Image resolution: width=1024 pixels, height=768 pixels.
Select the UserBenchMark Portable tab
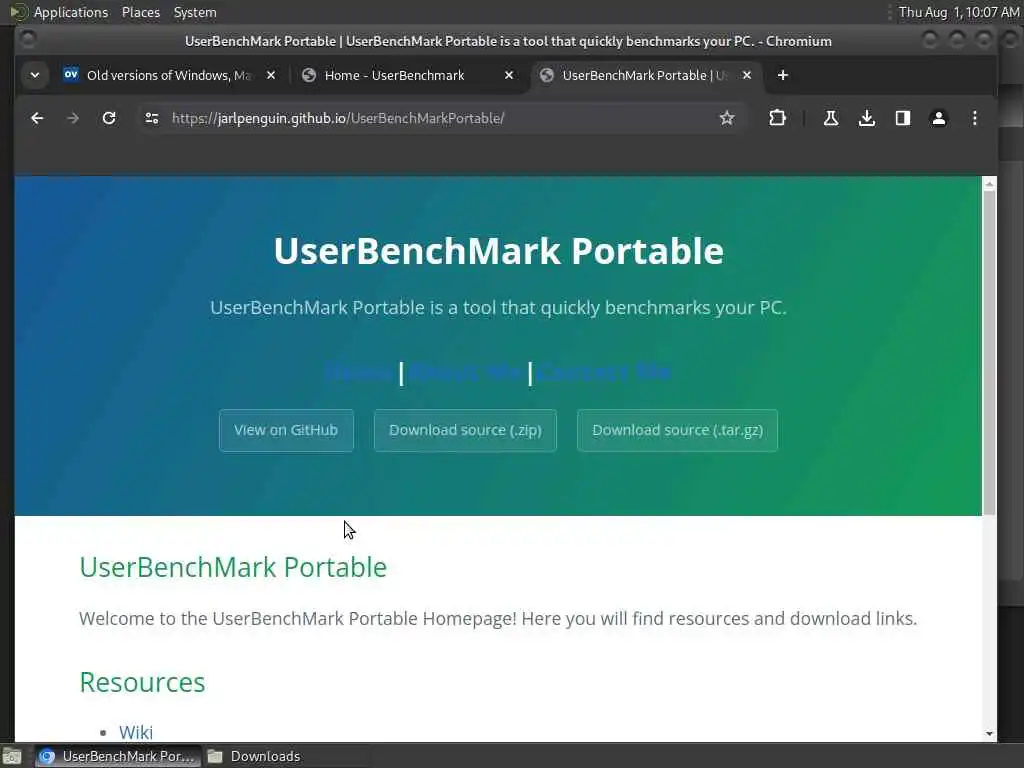coord(647,75)
